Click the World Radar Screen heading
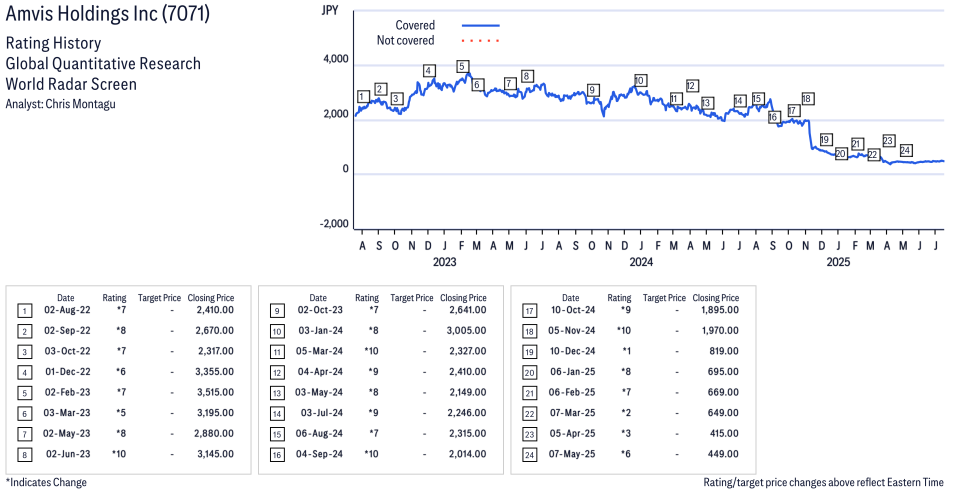 coord(71,84)
